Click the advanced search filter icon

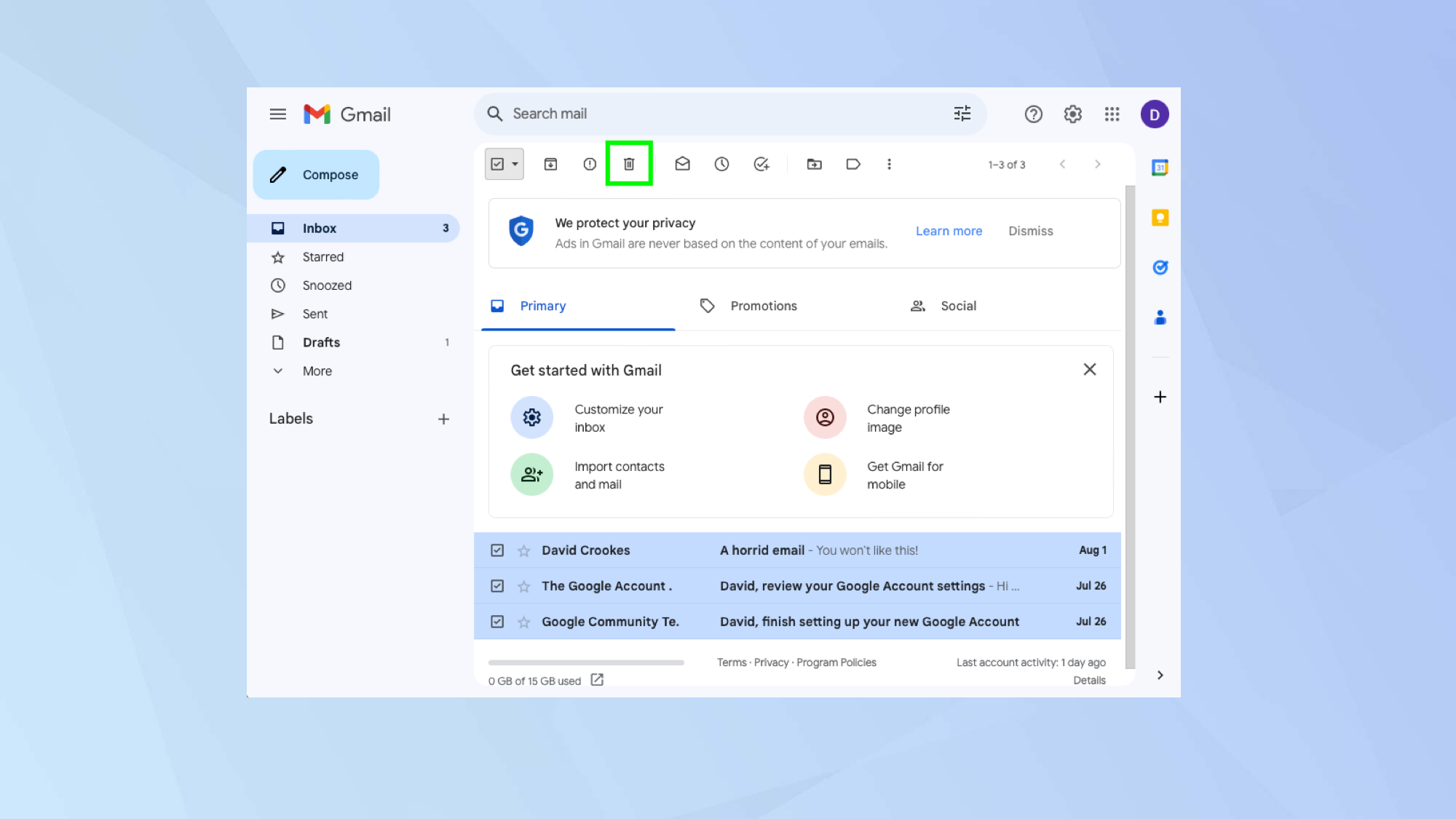click(962, 113)
